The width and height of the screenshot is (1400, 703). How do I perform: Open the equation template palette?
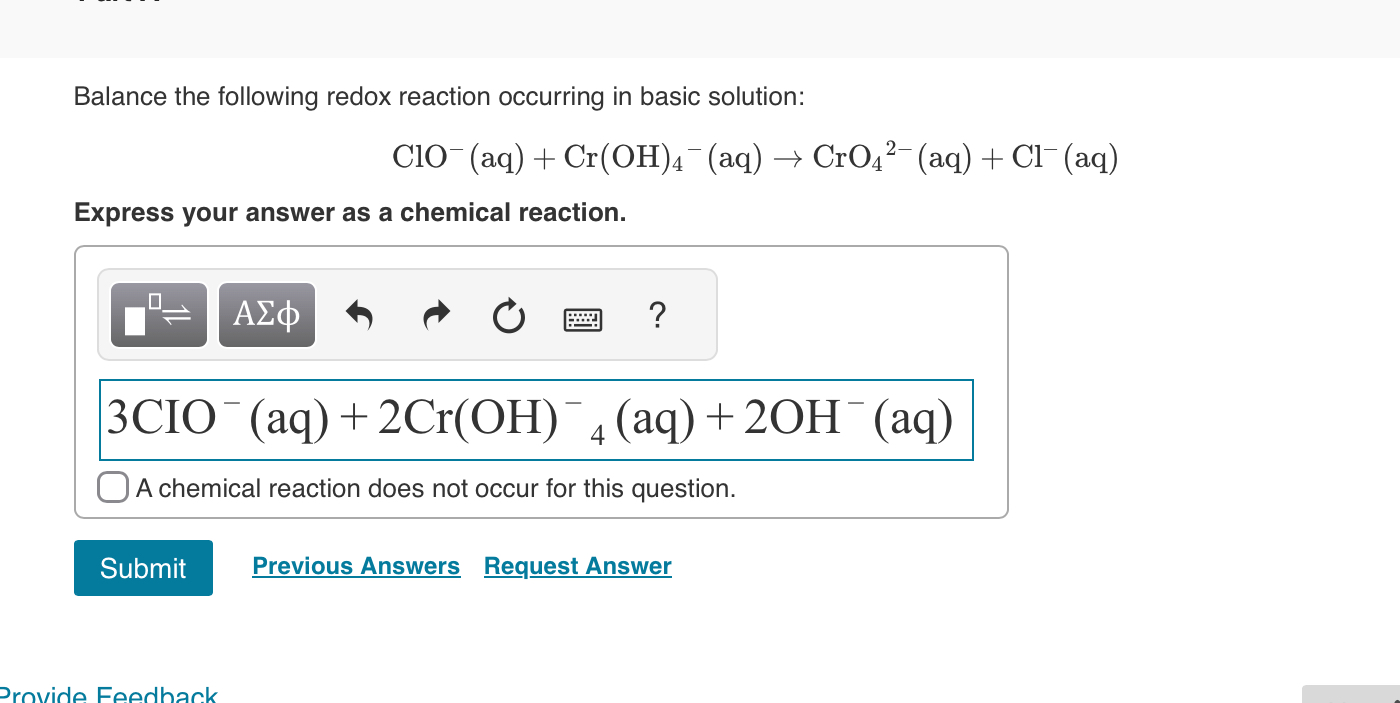pyautogui.click(x=158, y=314)
